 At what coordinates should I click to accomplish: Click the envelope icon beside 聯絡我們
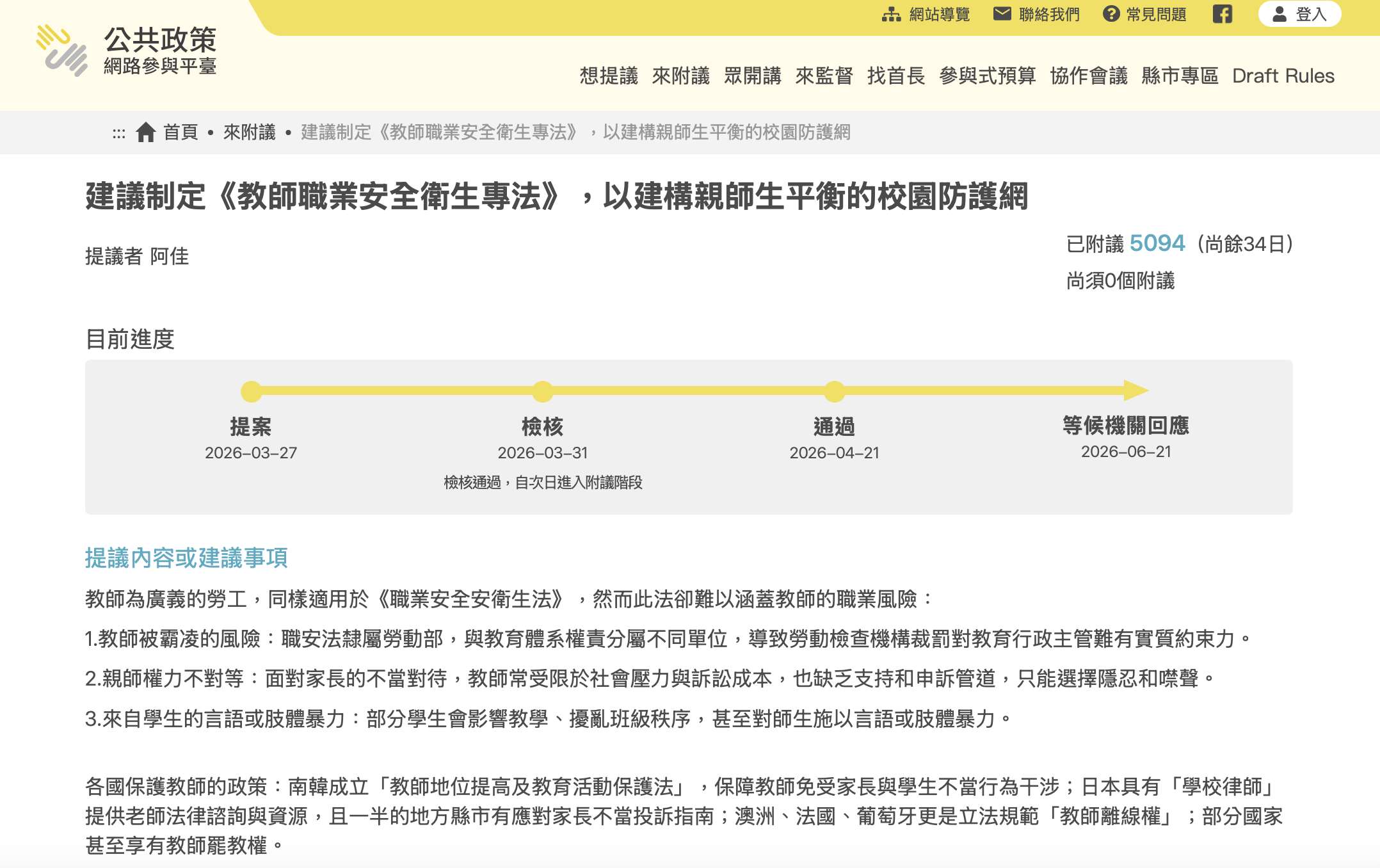[x=1002, y=13]
